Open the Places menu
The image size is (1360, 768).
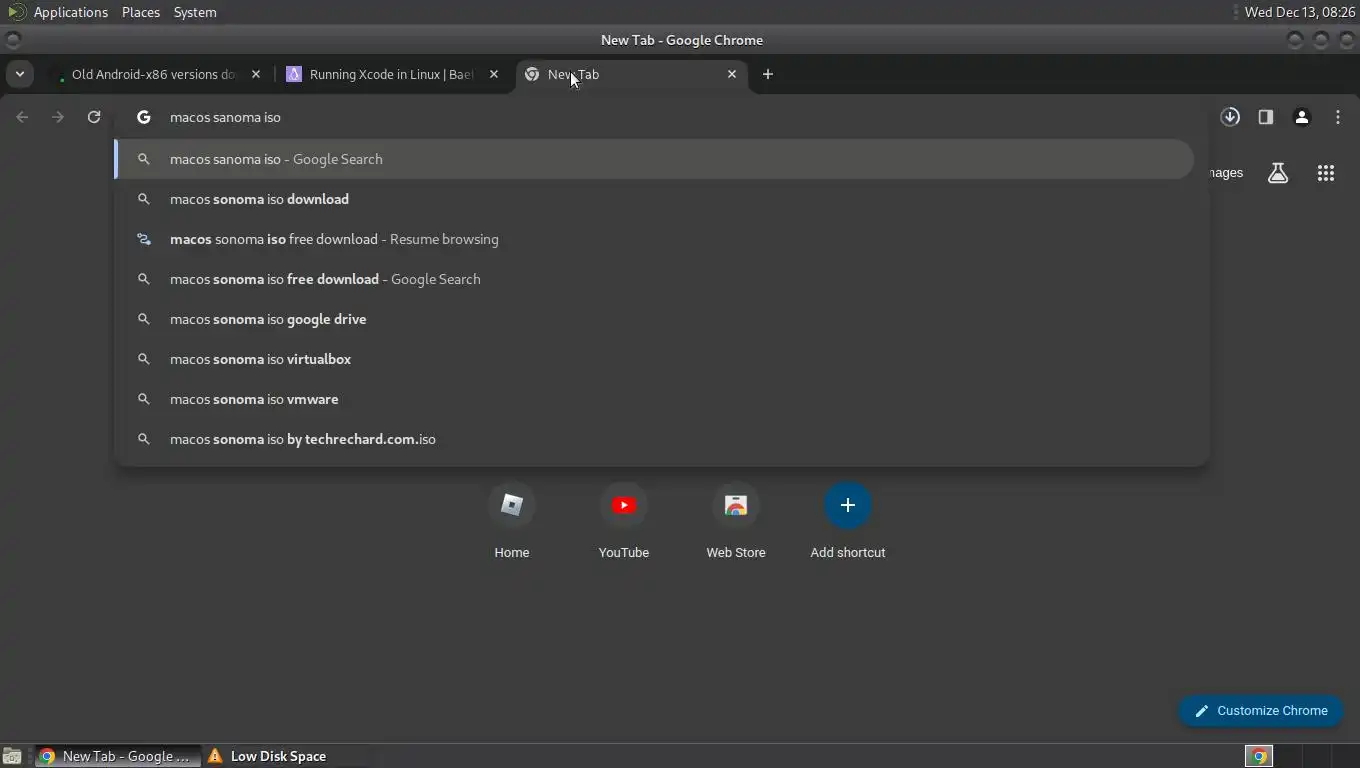141,12
